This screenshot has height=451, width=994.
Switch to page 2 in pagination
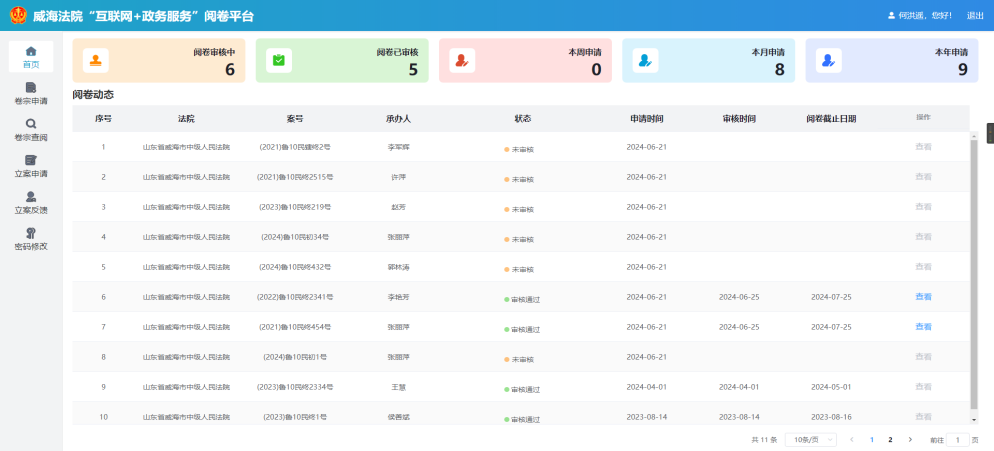point(890,439)
